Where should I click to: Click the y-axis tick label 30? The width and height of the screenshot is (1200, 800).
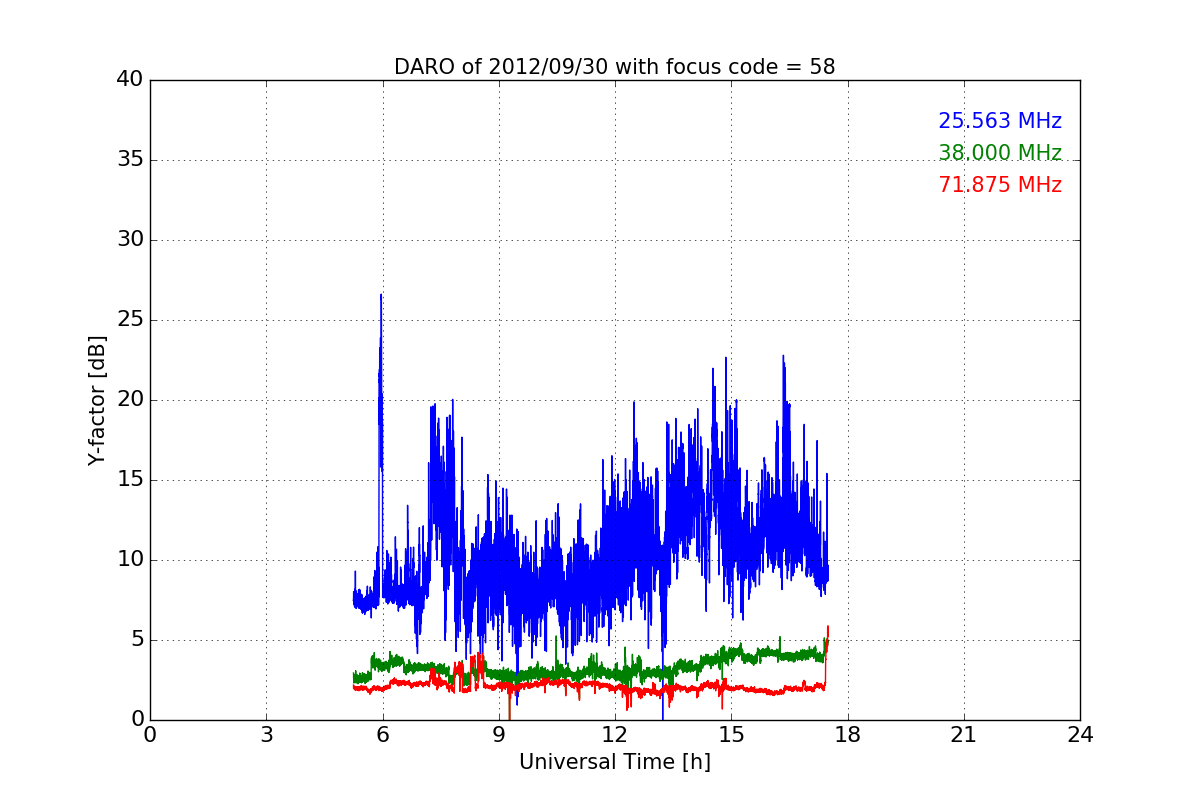point(130,240)
